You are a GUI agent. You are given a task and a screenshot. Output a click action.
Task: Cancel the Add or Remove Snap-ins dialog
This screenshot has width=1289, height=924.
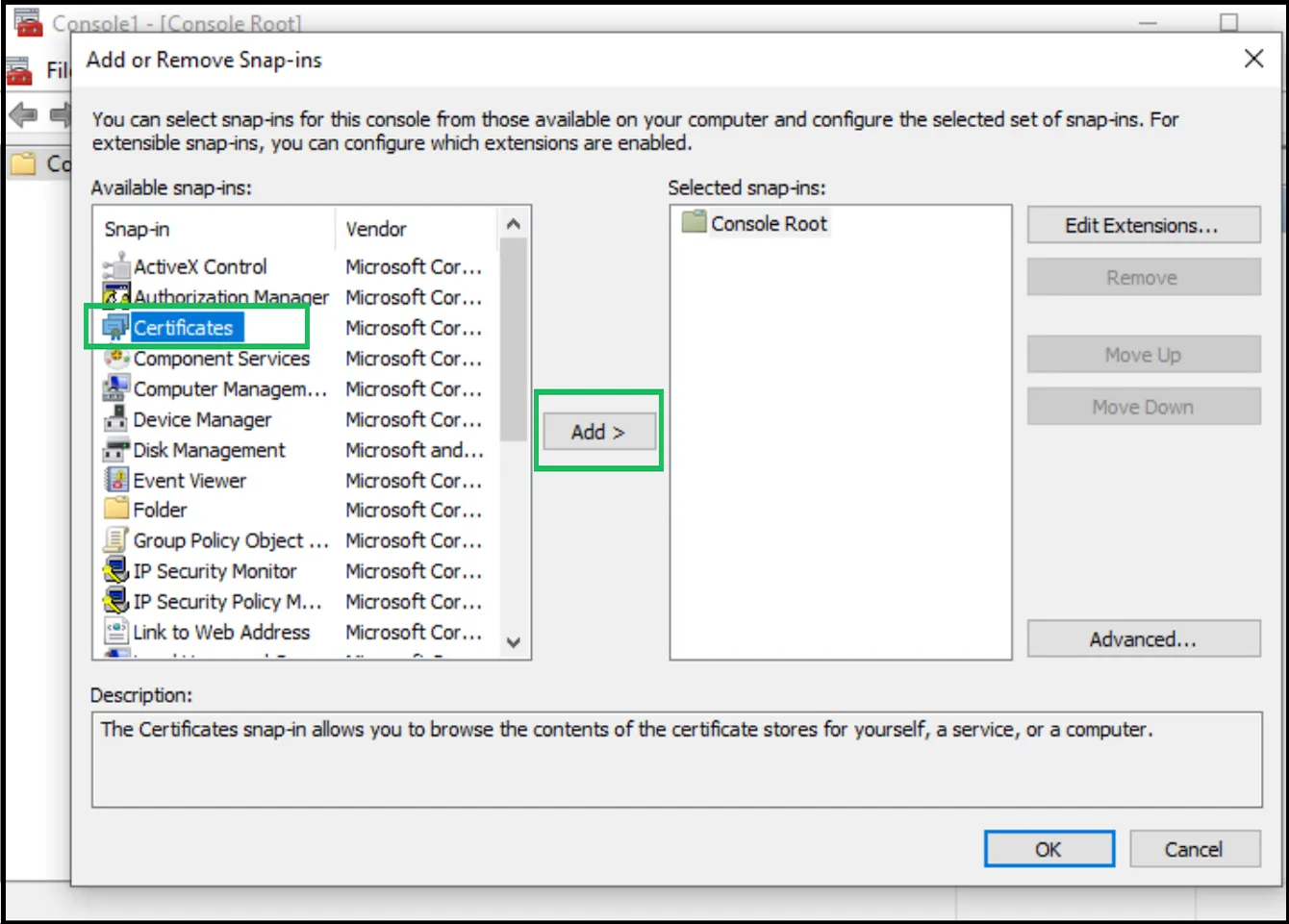tap(1194, 849)
